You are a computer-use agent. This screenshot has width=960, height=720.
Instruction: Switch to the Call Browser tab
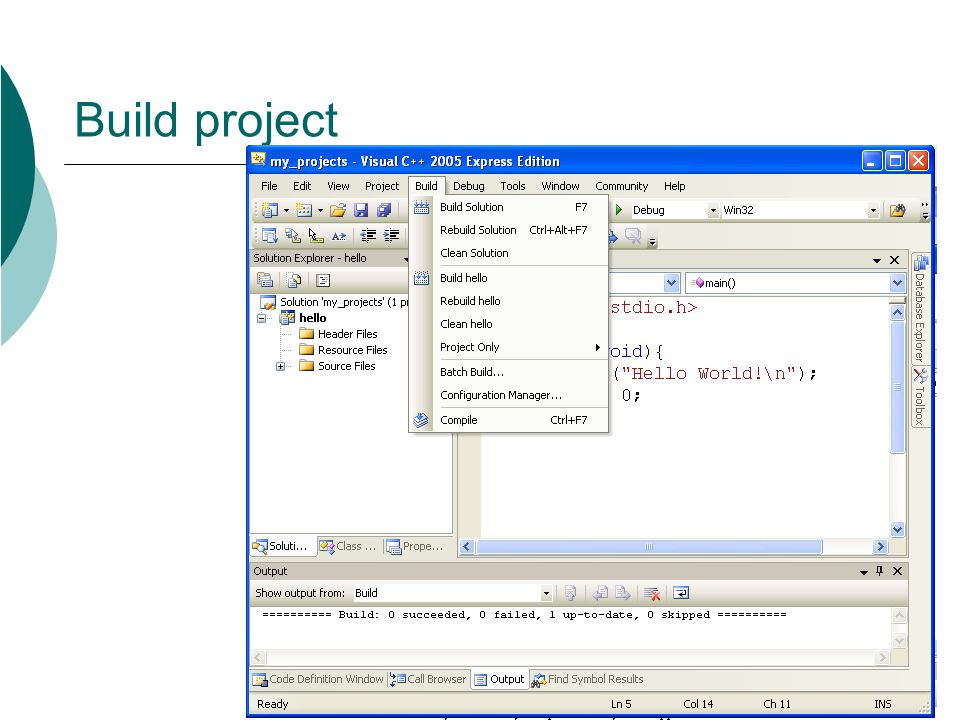coord(428,679)
